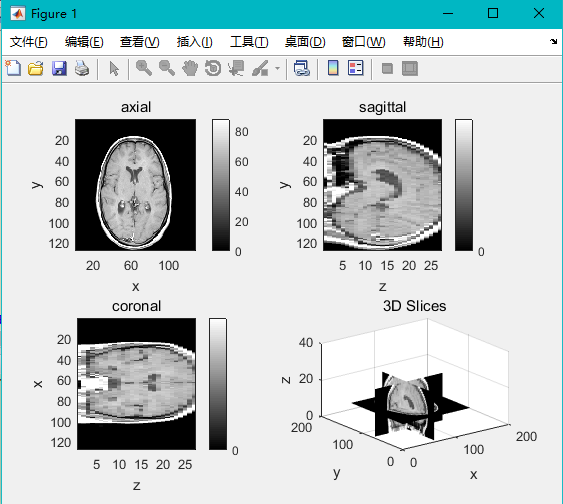The image size is (563, 504).
Task: Click the coronal brain slice image
Action: 136,384
